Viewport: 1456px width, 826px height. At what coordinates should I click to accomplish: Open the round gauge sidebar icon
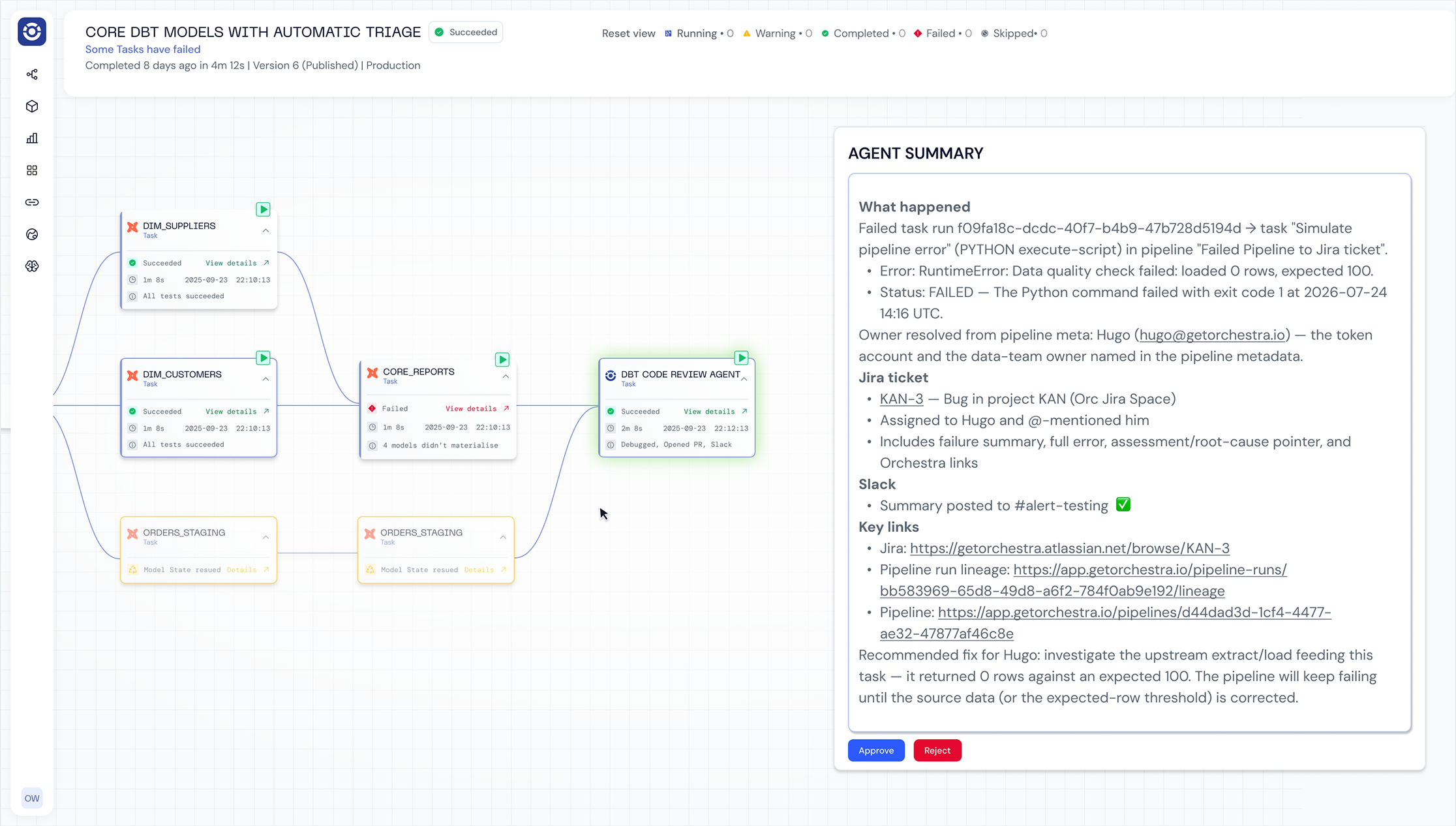click(32, 234)
